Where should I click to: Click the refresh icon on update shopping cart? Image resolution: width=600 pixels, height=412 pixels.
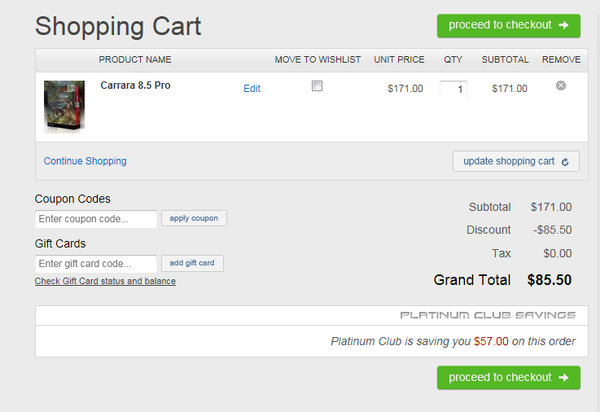pyautogui.click(x=565, y=161)
